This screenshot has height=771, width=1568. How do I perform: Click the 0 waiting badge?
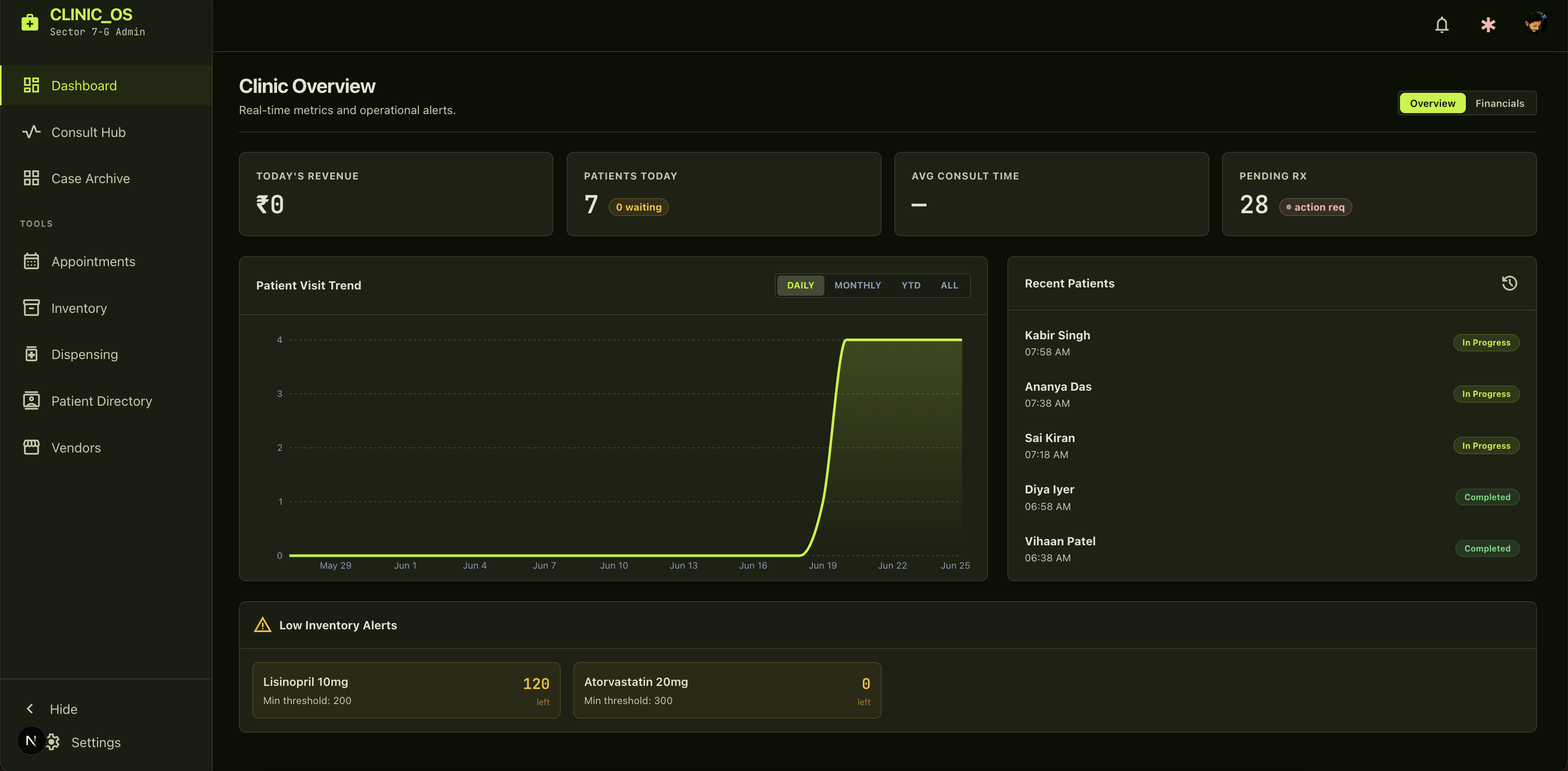(x=638, y=207)
